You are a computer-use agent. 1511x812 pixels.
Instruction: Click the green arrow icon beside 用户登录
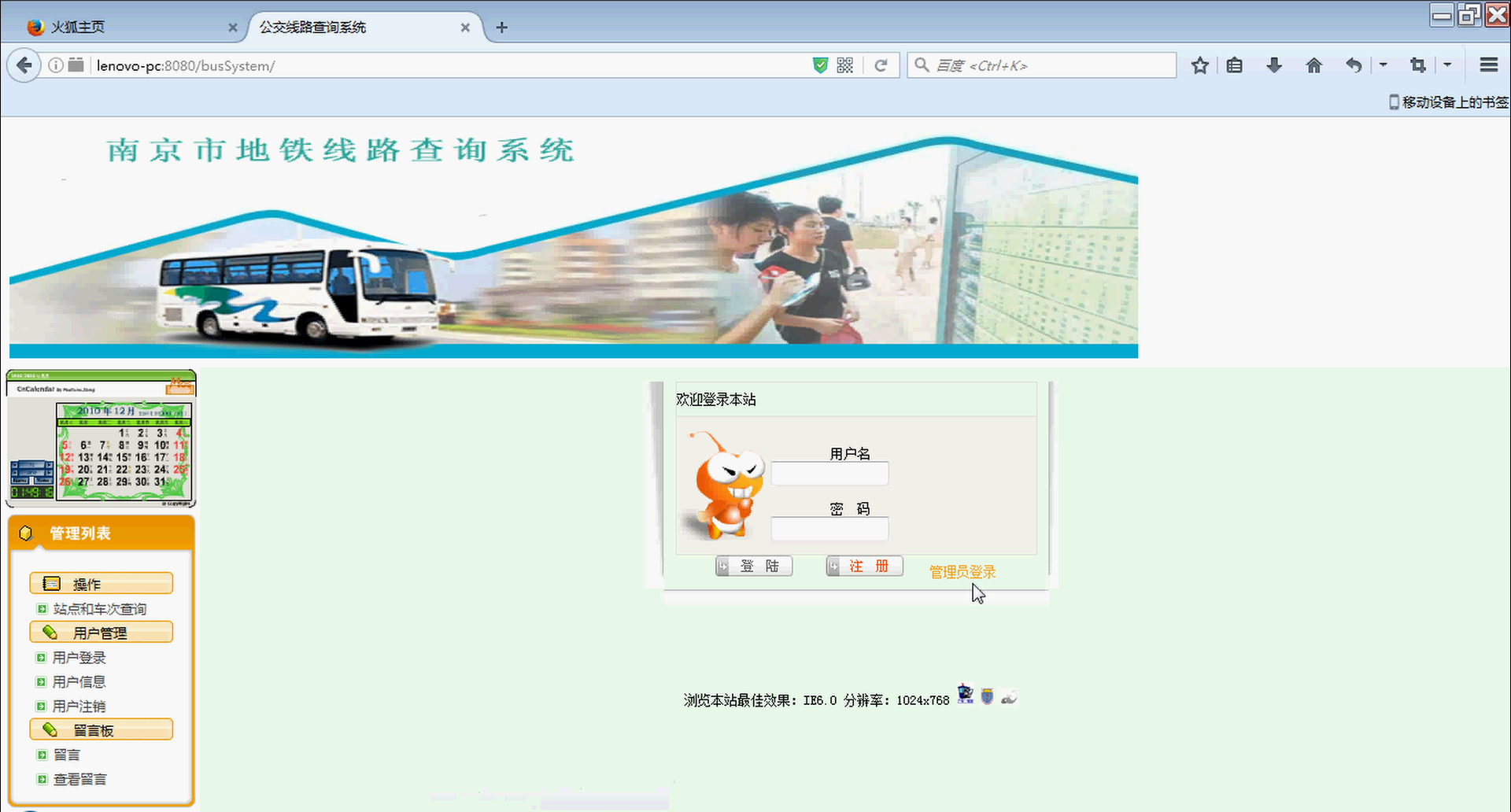(x=42, y=658)
